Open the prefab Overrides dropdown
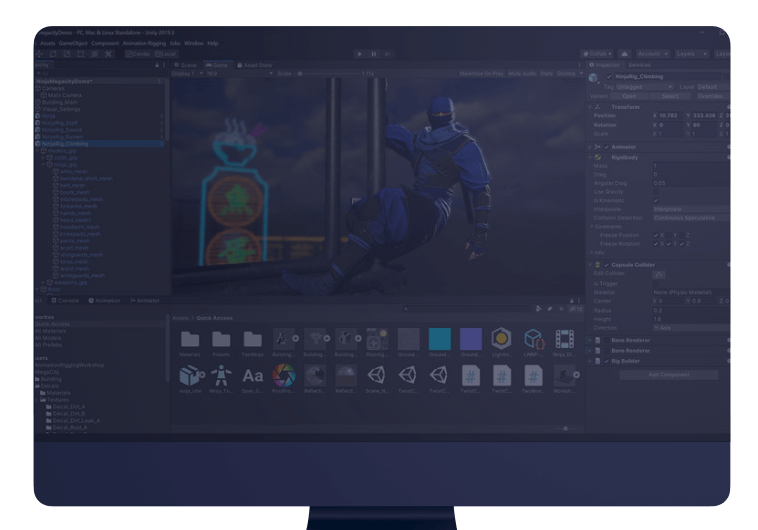Image resolution: width=758 pixels, height=530 pixels. click(711, 96)
